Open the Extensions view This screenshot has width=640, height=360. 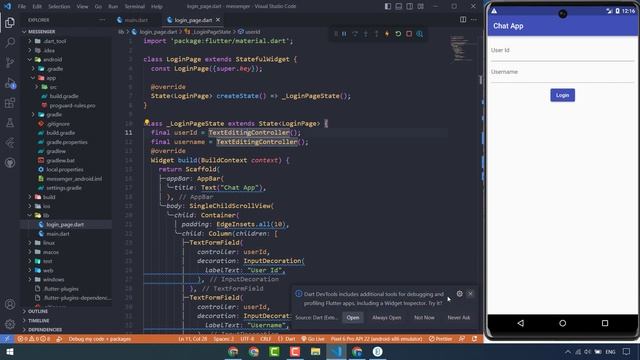(10, 103)
